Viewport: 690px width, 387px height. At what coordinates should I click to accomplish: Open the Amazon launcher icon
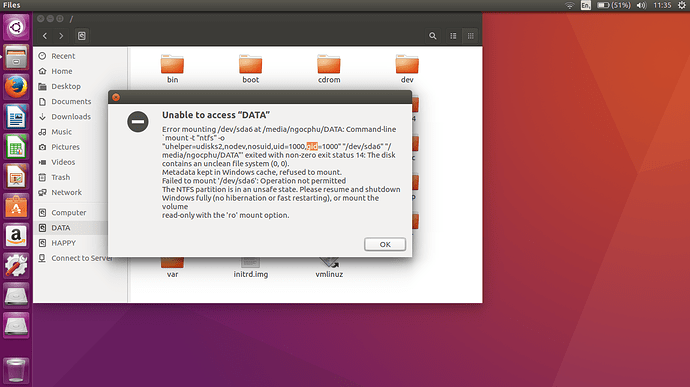click(16, 236)
